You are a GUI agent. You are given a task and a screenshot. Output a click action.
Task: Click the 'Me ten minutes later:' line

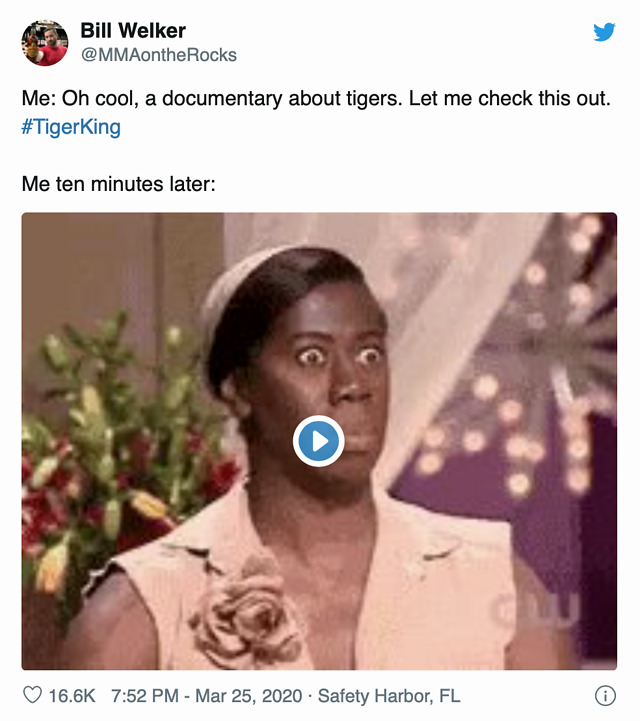point(119,184)
